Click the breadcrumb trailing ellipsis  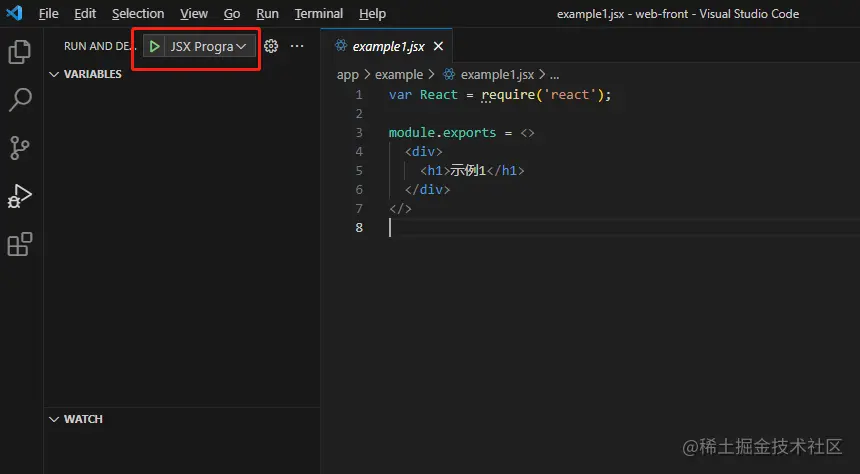tap(555, 75)
